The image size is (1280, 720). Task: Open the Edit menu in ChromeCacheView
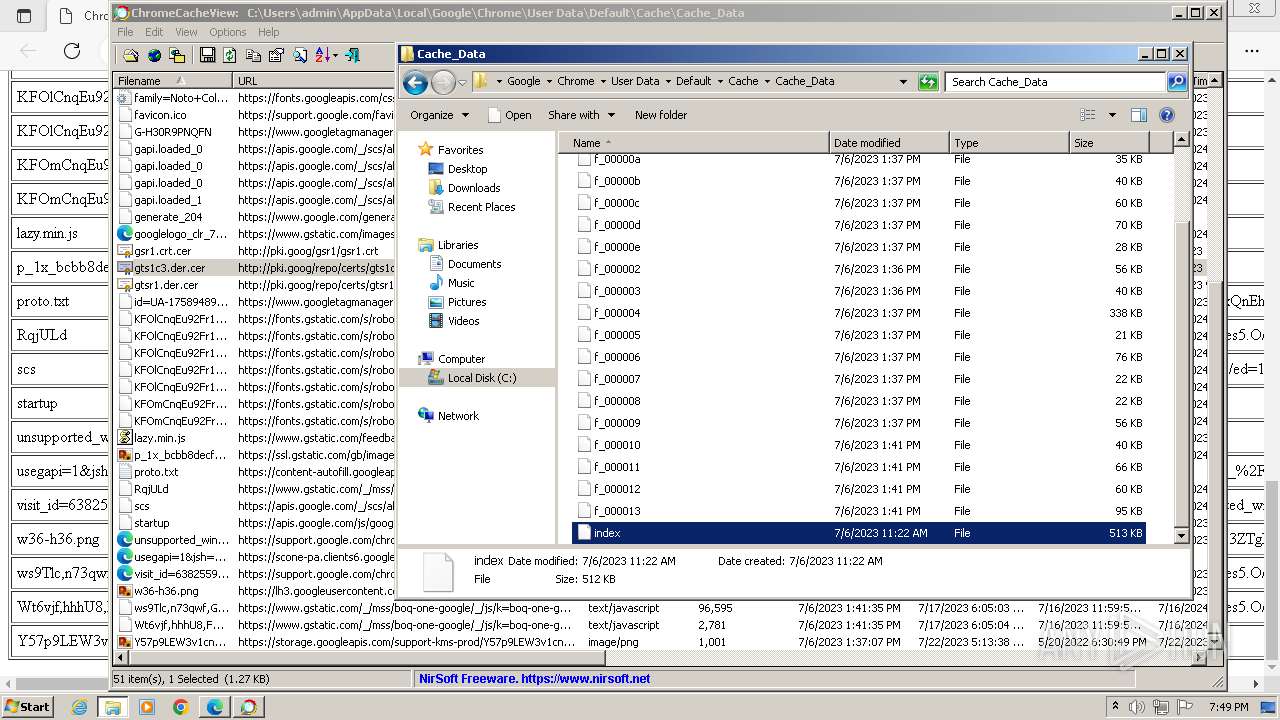[x=154, y=32]
